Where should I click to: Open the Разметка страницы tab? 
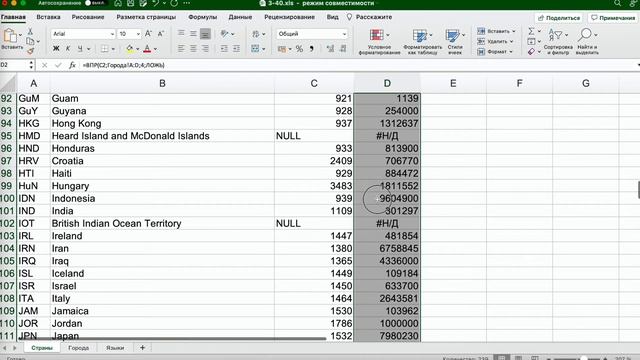tap(146, 17)
